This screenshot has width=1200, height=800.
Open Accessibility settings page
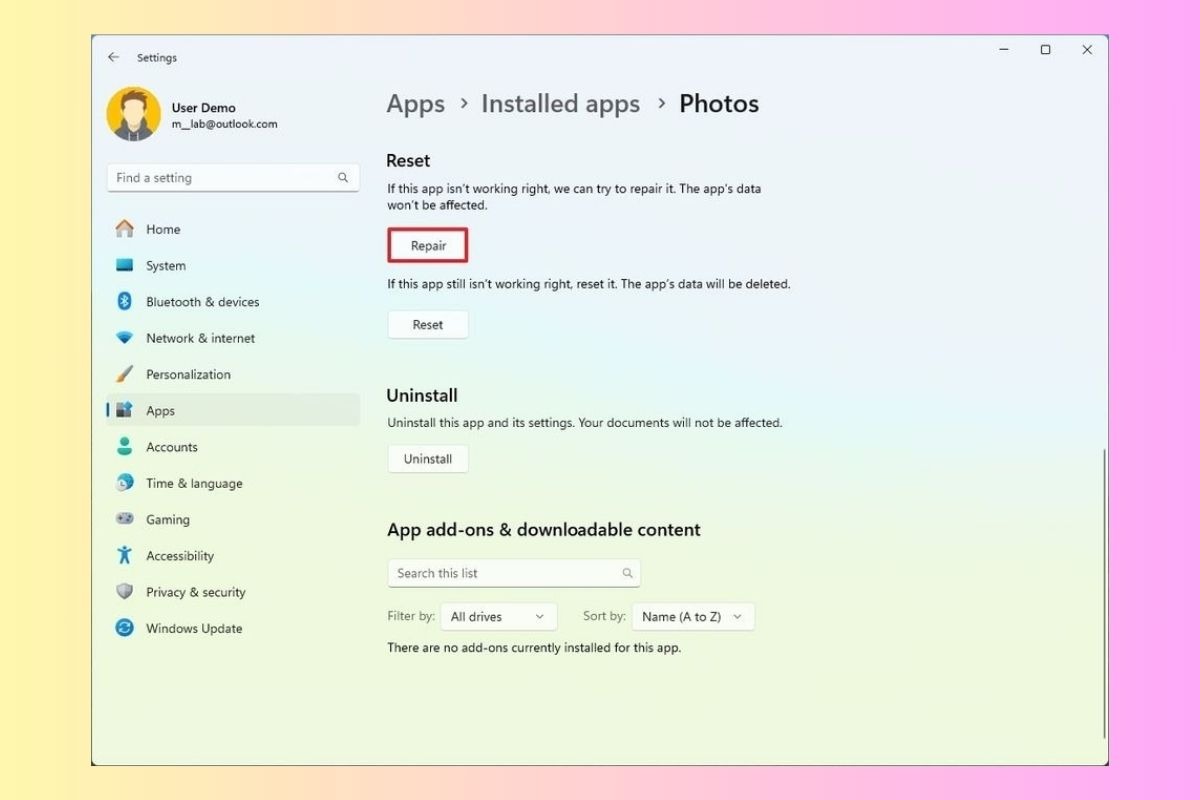click(x=232, y=556)
